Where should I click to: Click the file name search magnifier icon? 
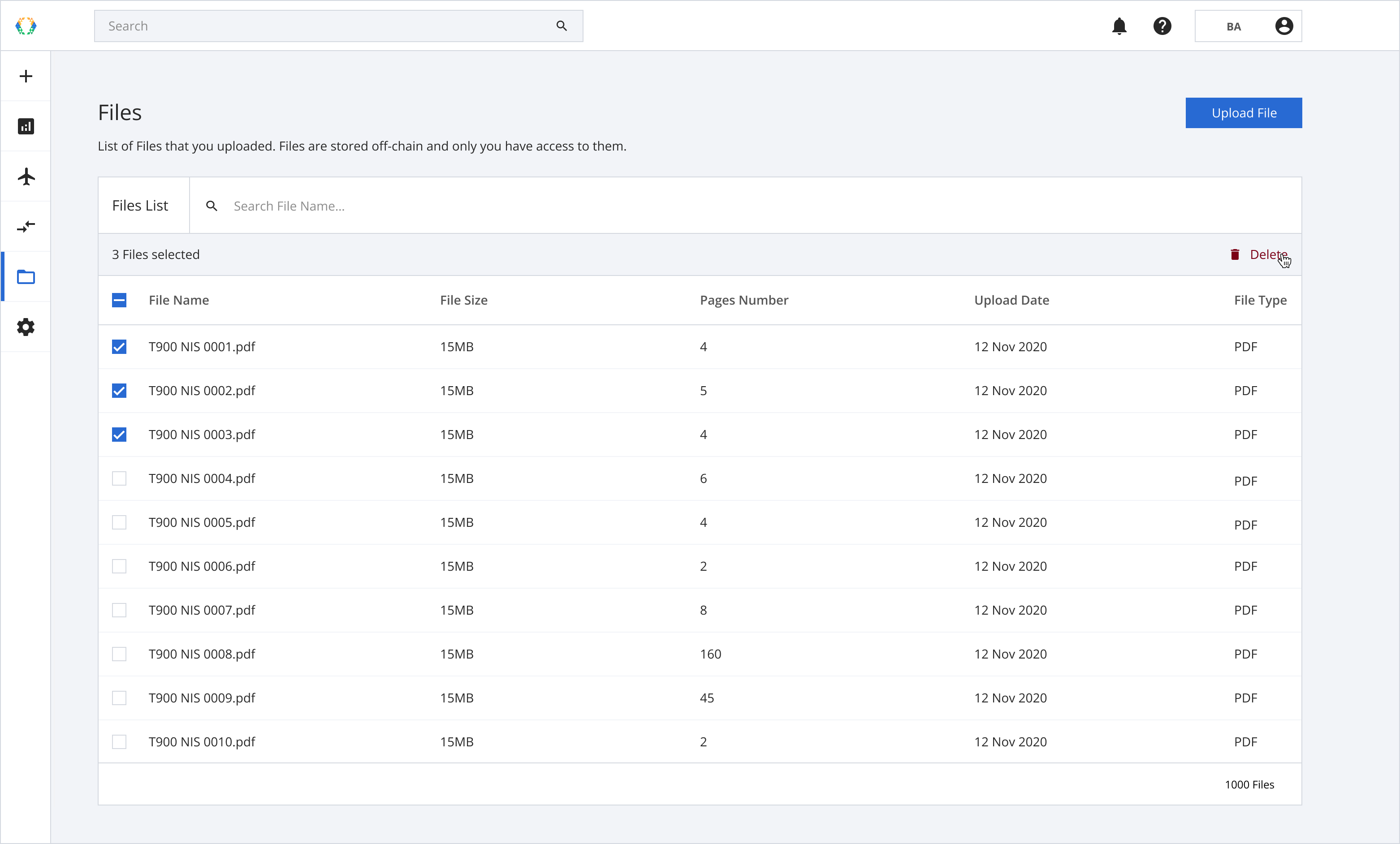pos(212,206)
